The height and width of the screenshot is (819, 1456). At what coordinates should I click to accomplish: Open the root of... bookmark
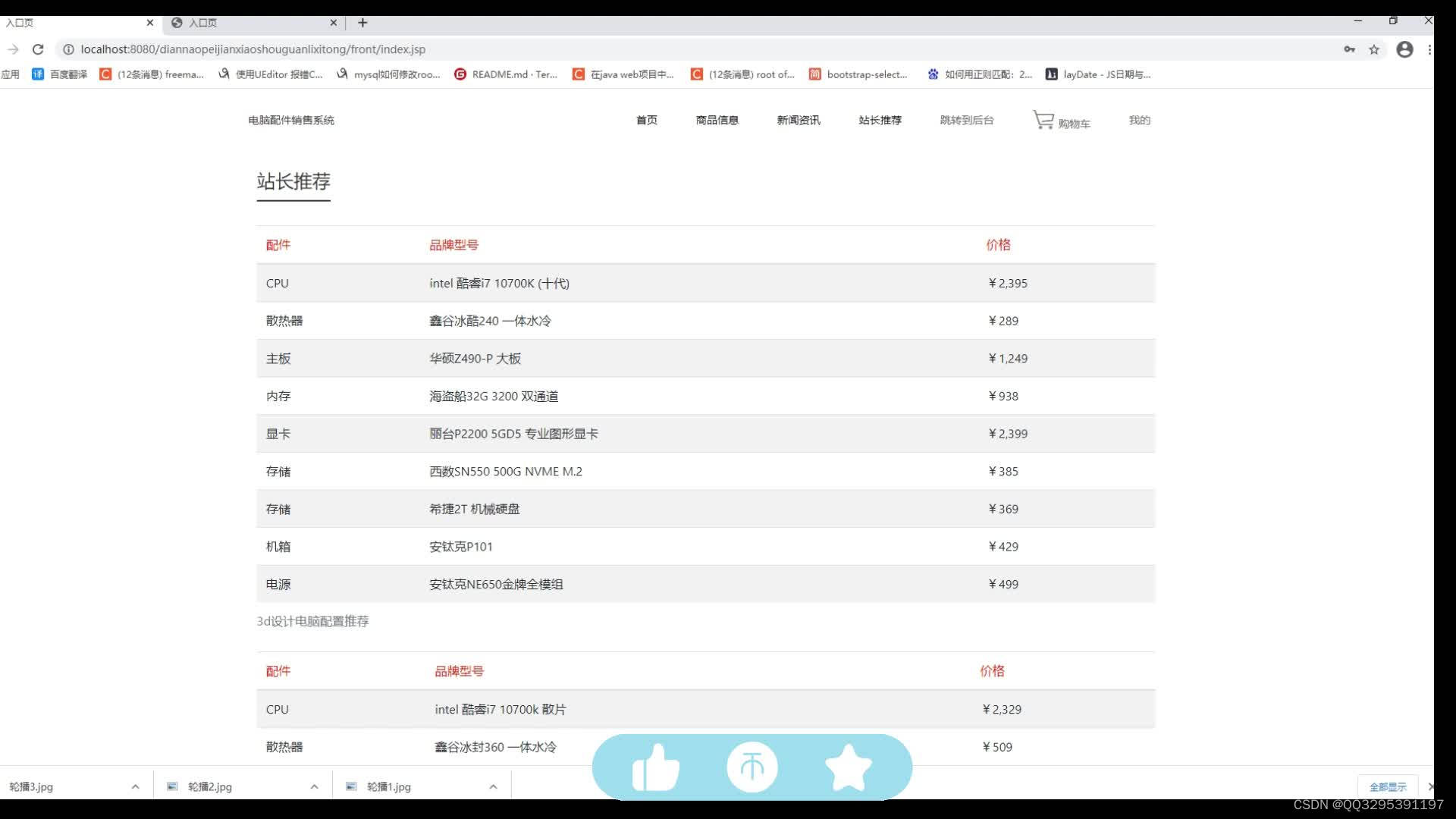[x=742, y=74]
